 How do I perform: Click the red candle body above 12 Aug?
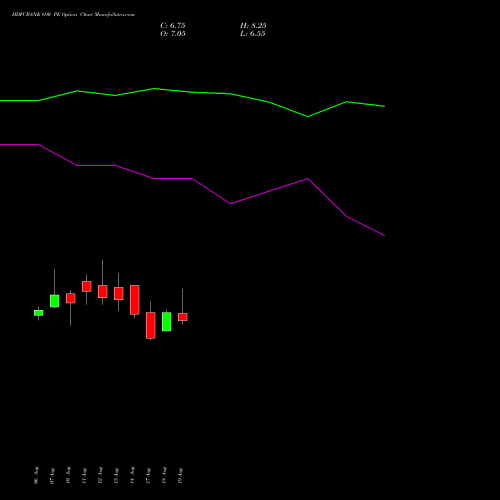coord(103,291)
